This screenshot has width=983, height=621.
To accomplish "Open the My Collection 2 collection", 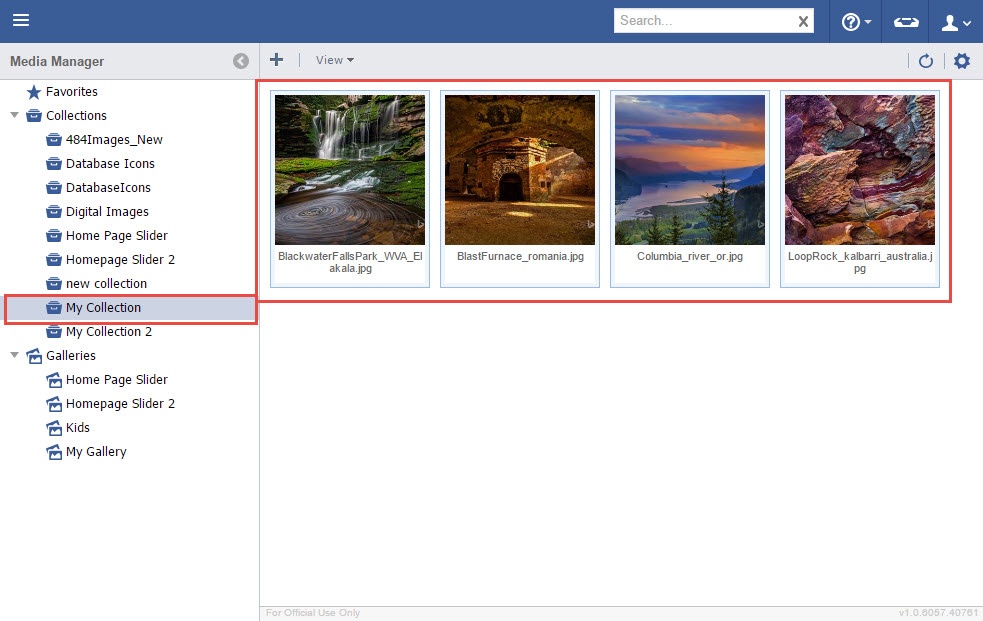I will click(108, 332).
